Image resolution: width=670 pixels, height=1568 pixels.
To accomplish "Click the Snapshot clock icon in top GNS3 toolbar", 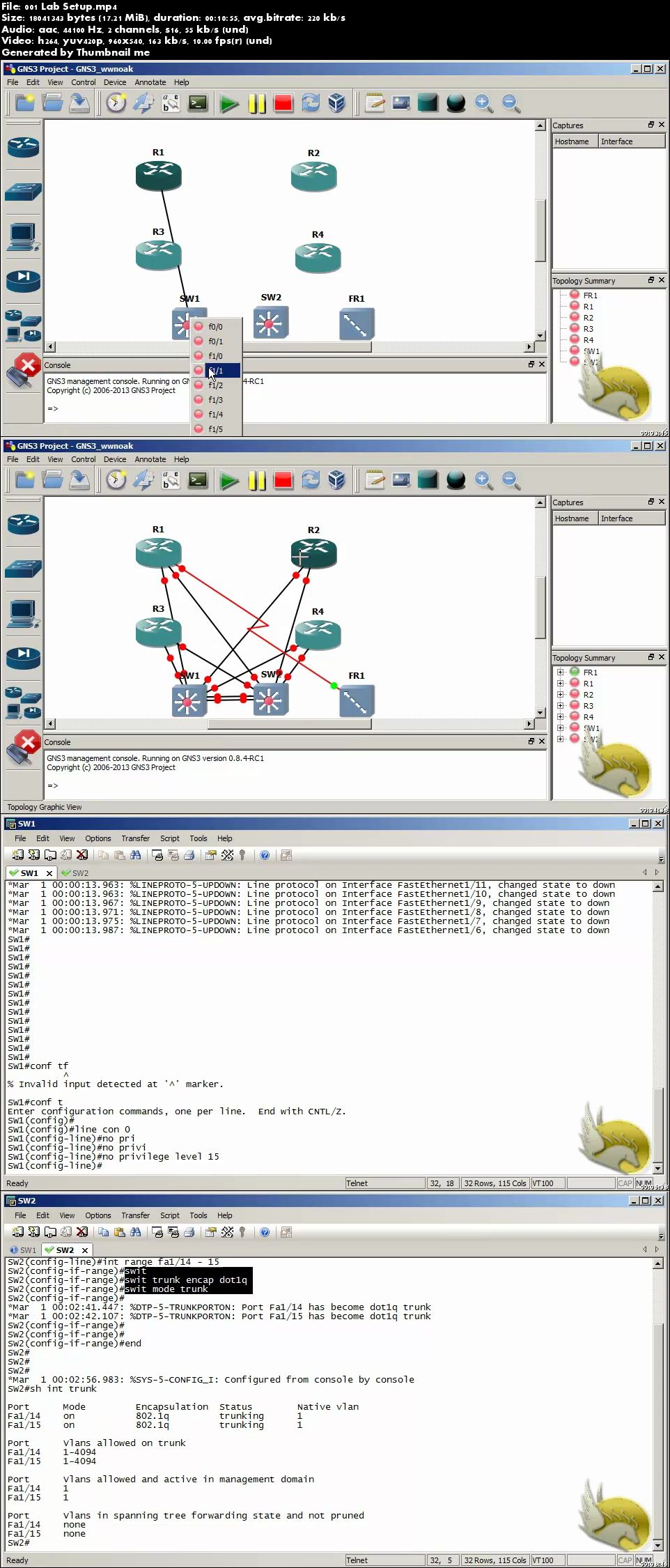I will tap(116, 103).
